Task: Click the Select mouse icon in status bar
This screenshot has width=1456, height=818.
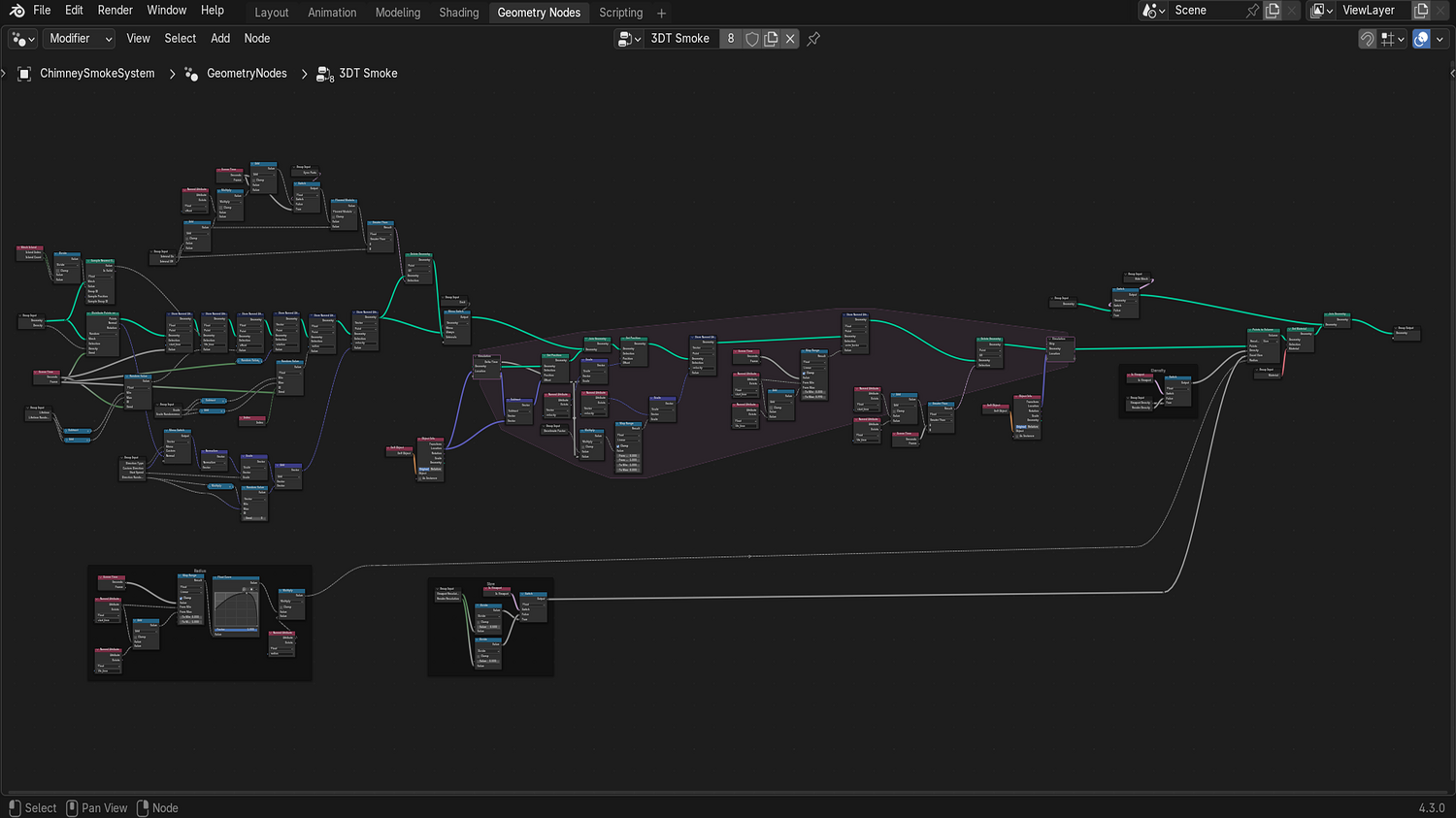Action: tap(15, 808)
